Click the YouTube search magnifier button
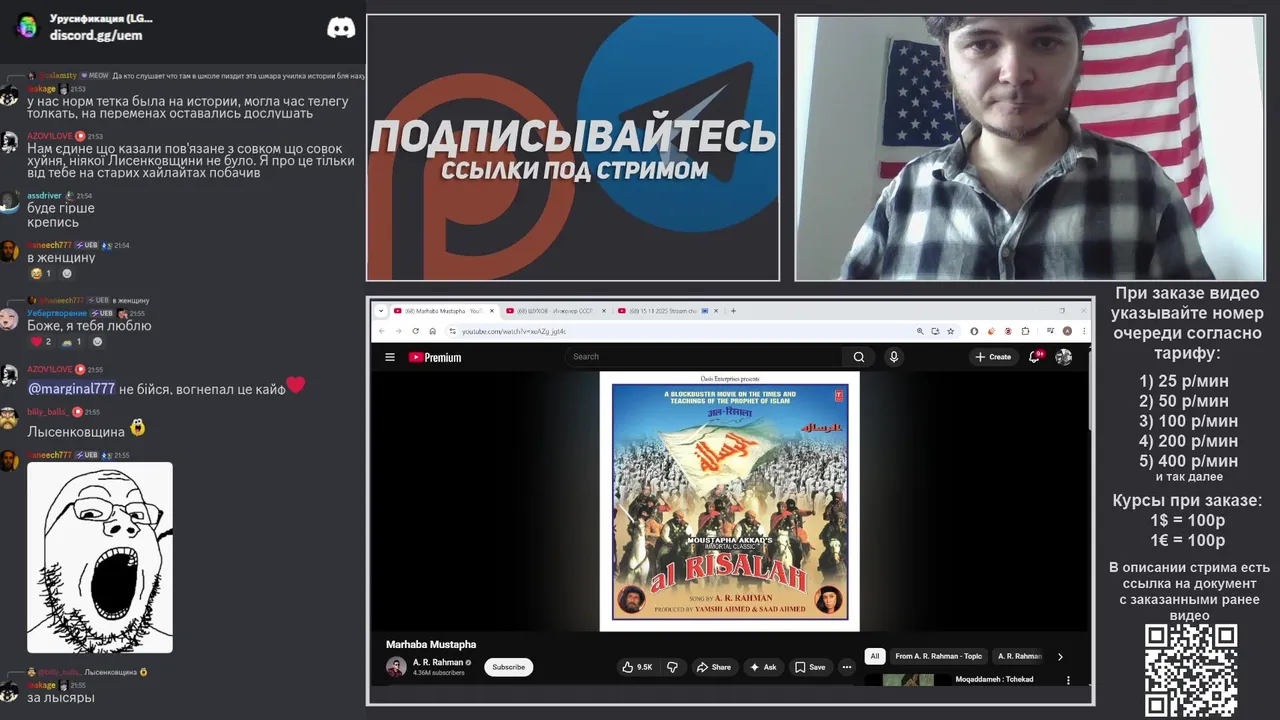1280x720 pixels. click(858, 357)
